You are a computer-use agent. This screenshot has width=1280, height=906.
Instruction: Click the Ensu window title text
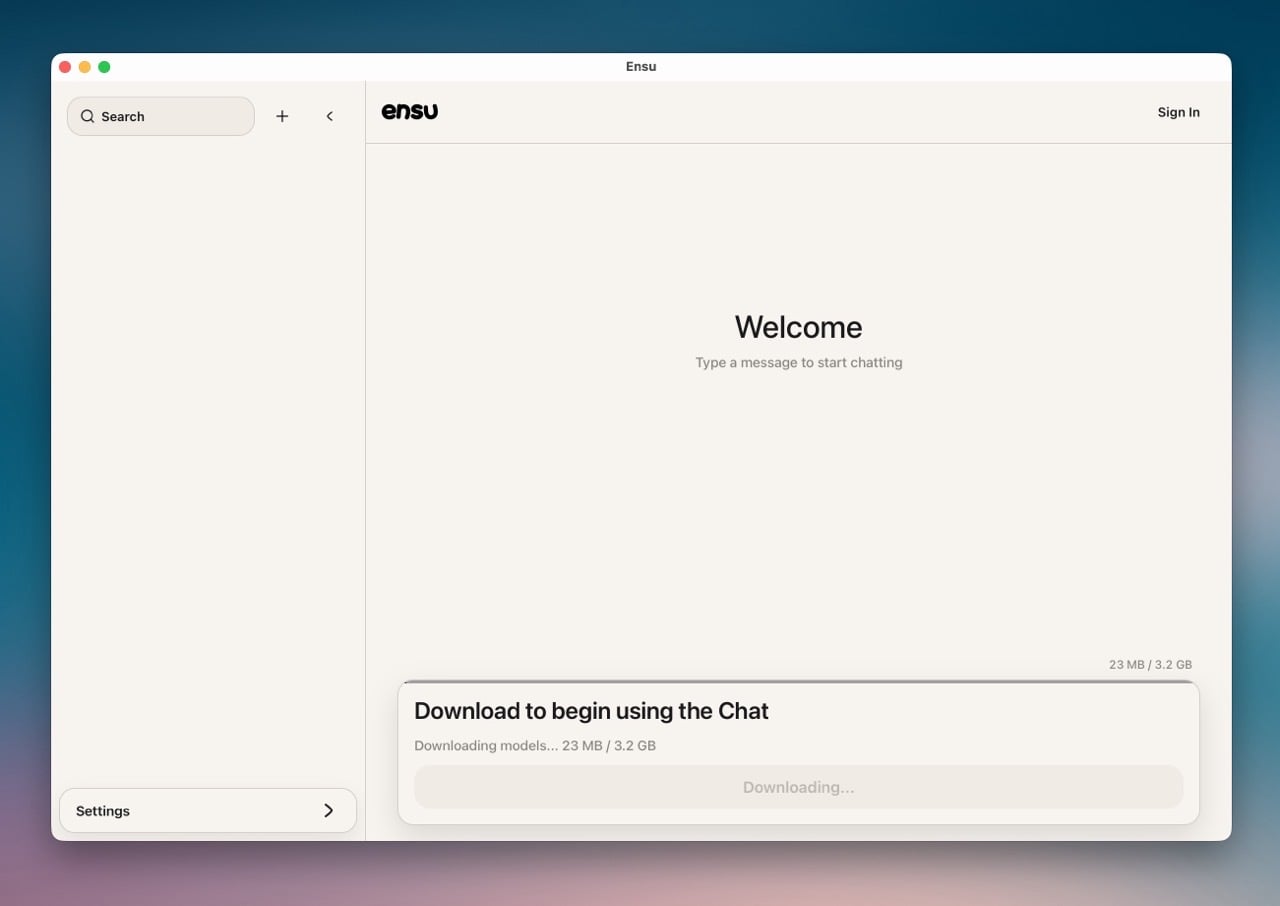coord(641,67)
